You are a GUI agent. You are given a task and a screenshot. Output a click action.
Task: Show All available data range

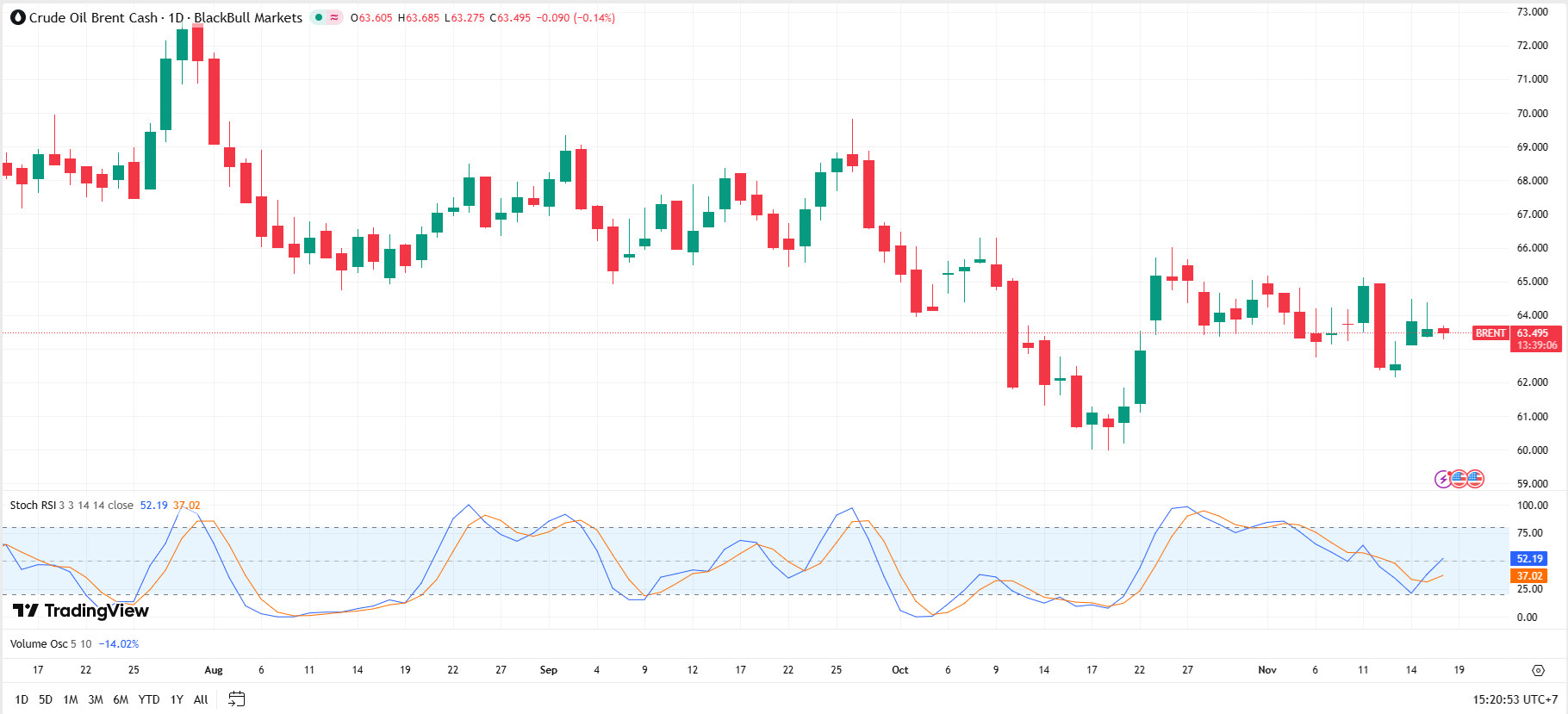201,699
